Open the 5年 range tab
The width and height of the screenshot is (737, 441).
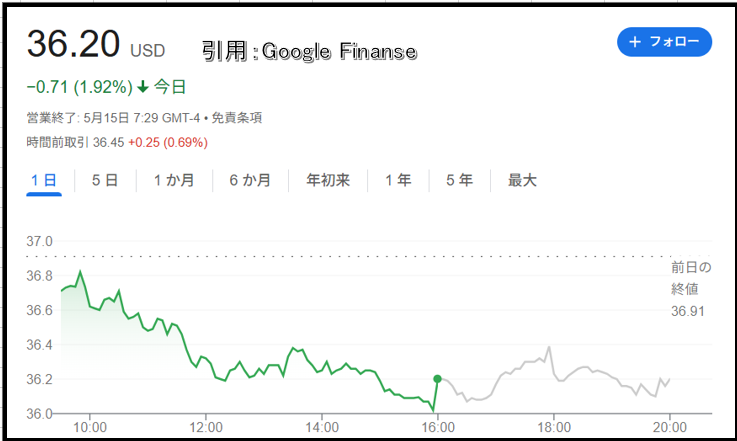tap(459, 180)
